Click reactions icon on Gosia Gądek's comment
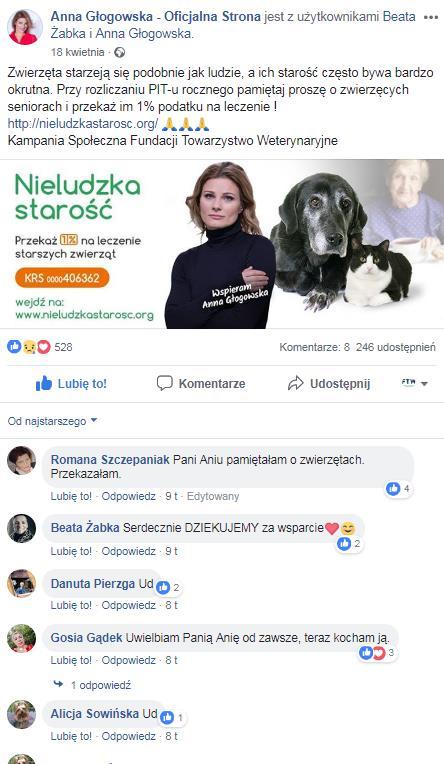 pos(378,652)
